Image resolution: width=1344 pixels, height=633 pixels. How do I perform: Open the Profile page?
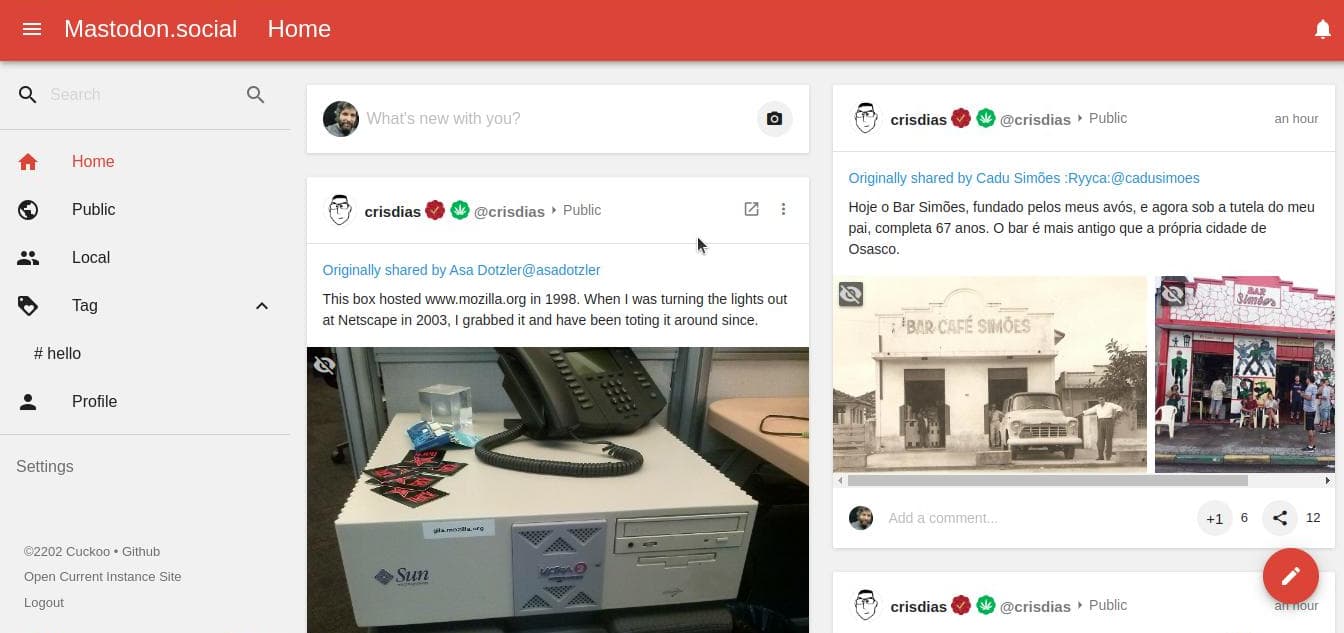pos(94,402)
